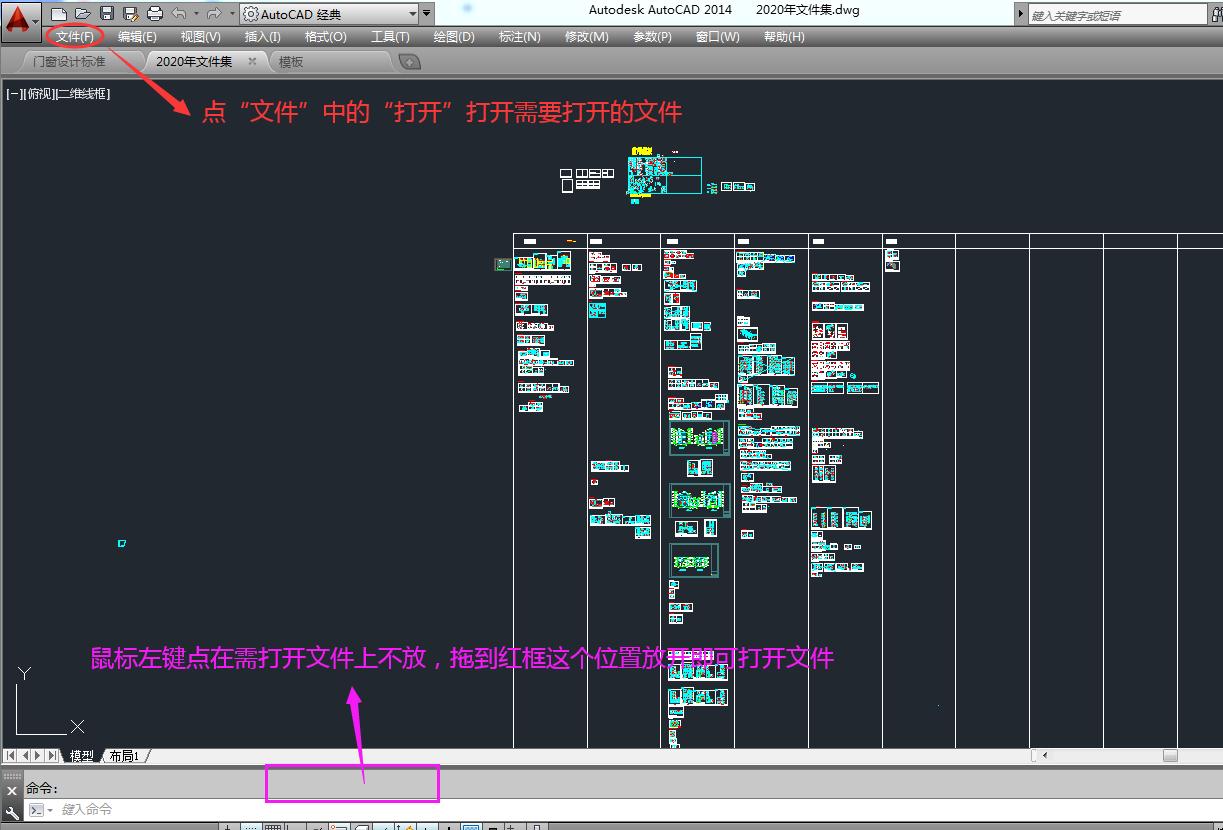Print the drawing using the plot icon
The image size is (1223, 830).
pyautogui.click(x=155, y=14)
